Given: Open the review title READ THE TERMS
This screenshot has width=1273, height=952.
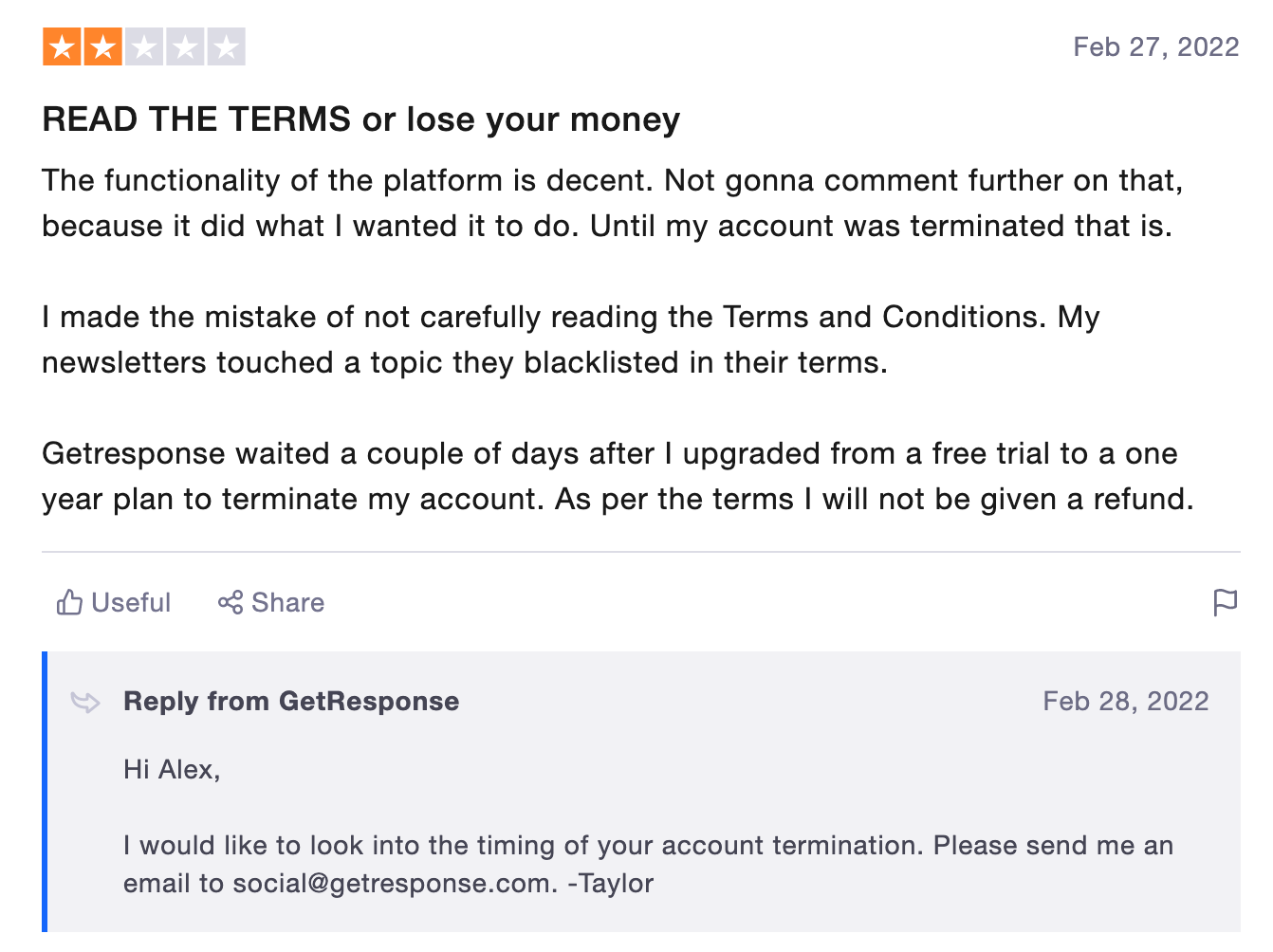Looking at the screenshot, I should pyautogui.click(x=360, y=119).
